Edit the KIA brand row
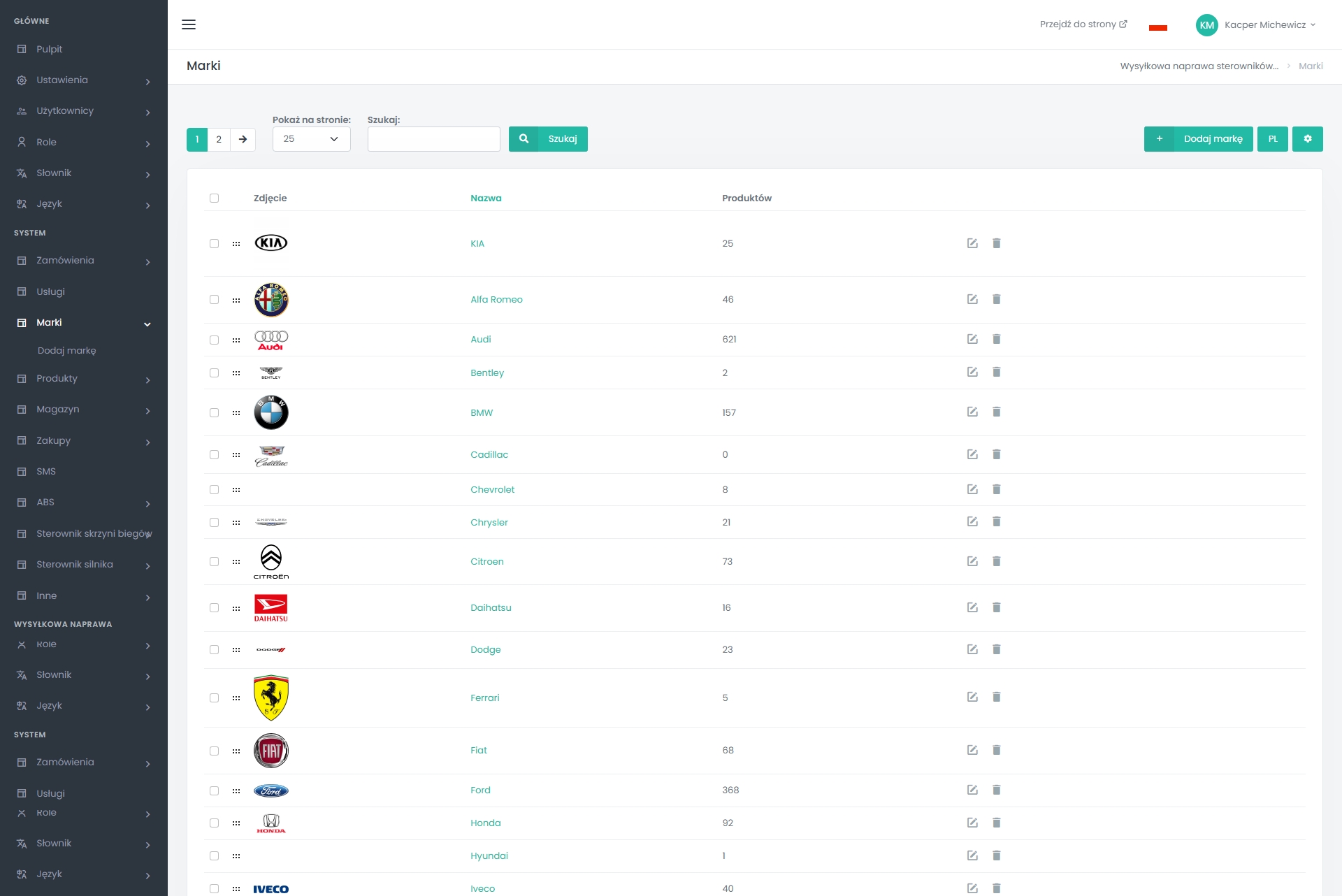The height and width of the screenshot is (896, 1342). [972, 243]
